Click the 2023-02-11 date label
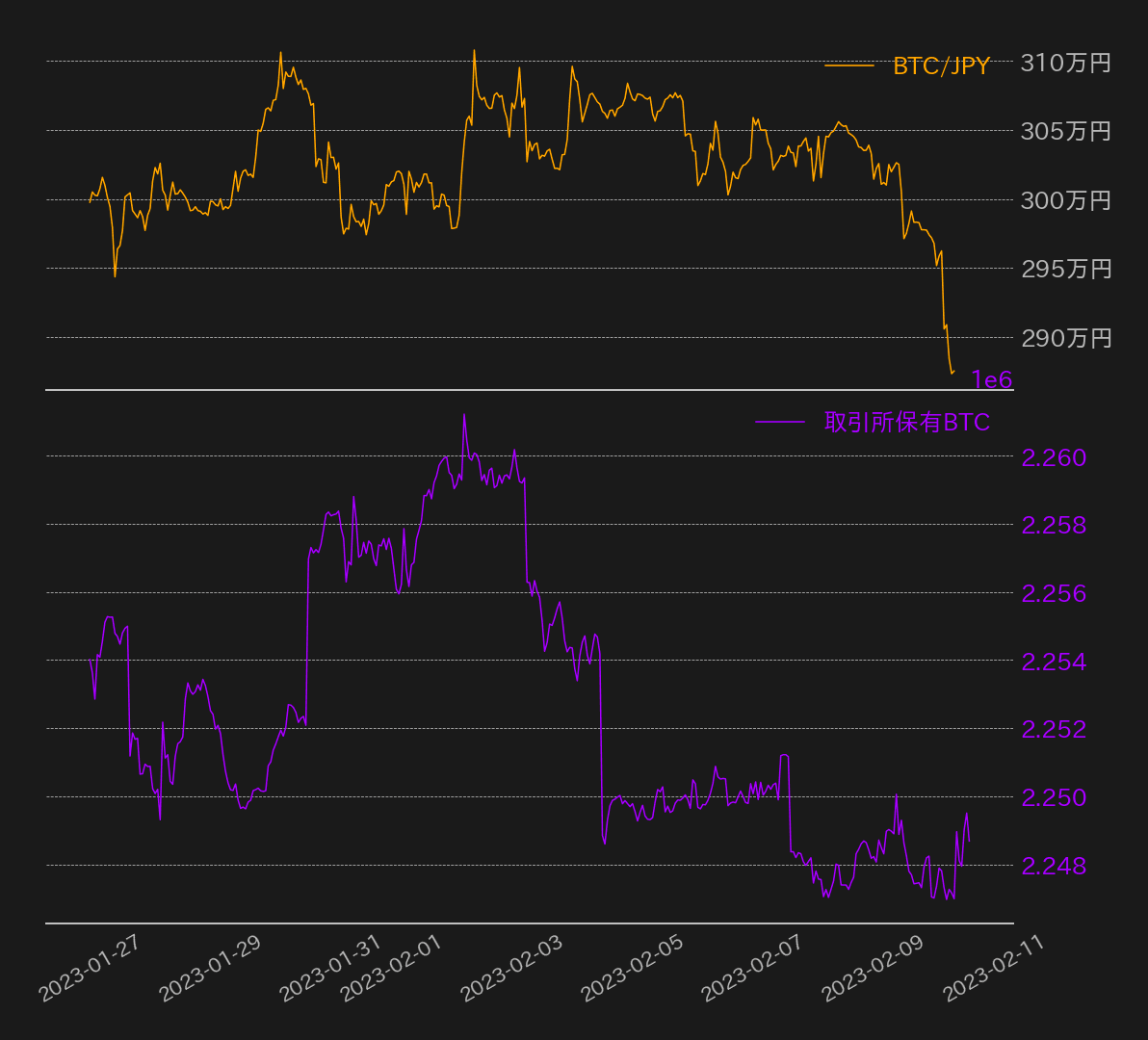 993,970
